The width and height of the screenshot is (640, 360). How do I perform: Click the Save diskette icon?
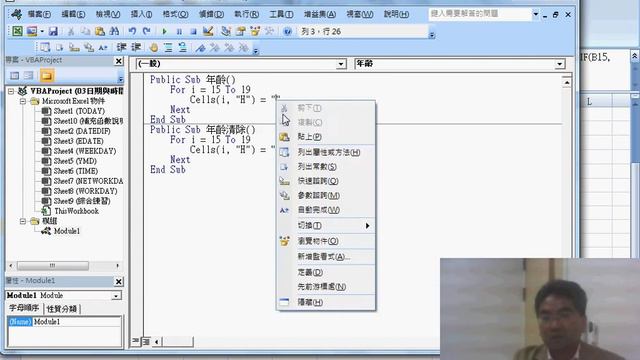tap(53, 31)
